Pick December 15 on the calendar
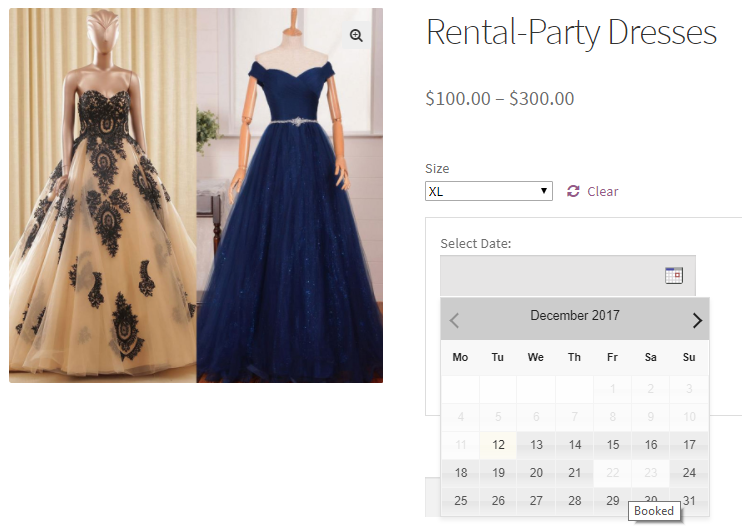The height and width of the screenshot is (530, 742). pos(612,445)
